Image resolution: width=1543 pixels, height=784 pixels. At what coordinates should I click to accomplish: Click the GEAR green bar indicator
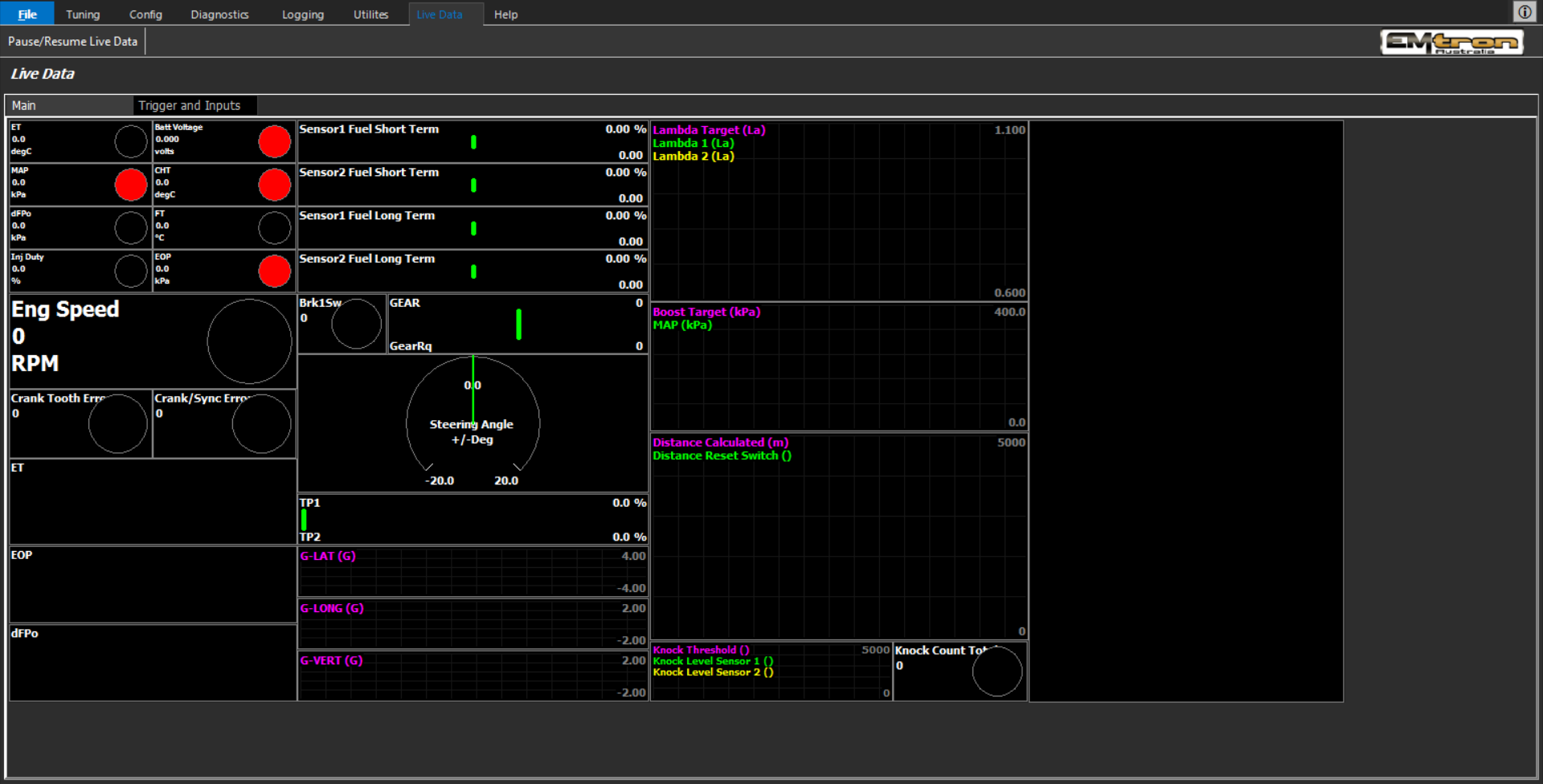(518, 325)
